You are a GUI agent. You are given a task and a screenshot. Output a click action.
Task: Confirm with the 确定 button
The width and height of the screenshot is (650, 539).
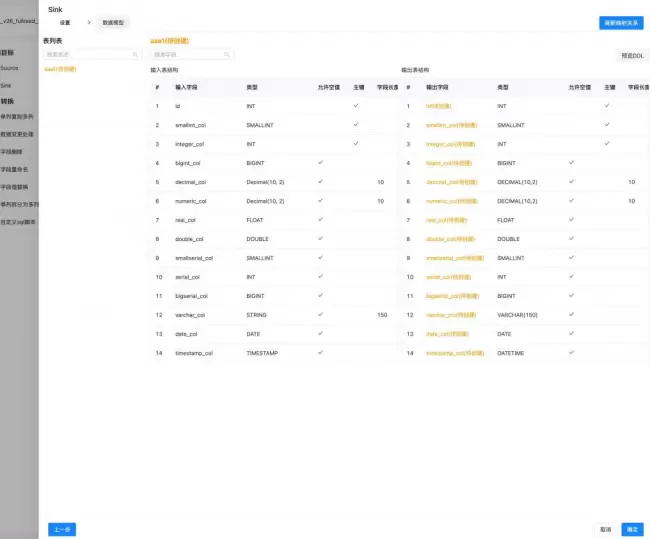point(632,529)
